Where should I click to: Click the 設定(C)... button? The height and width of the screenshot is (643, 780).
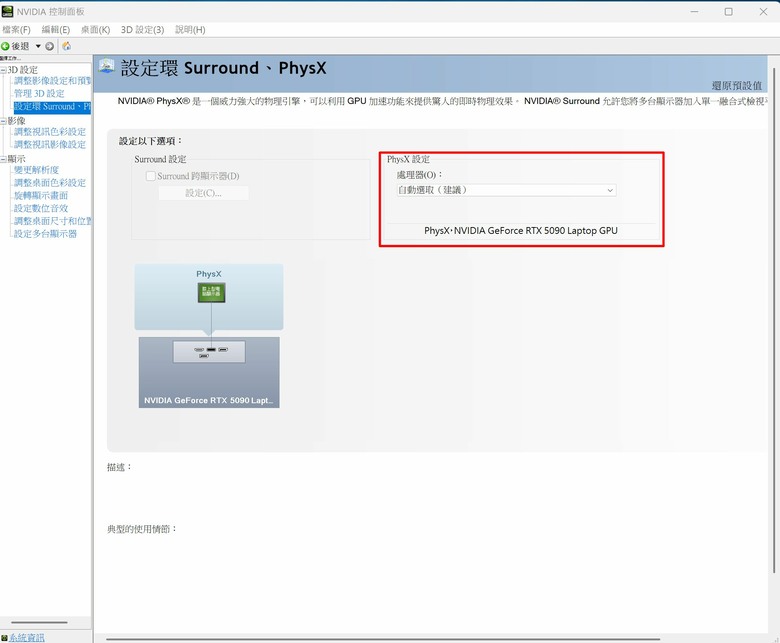tap(203, 193)
